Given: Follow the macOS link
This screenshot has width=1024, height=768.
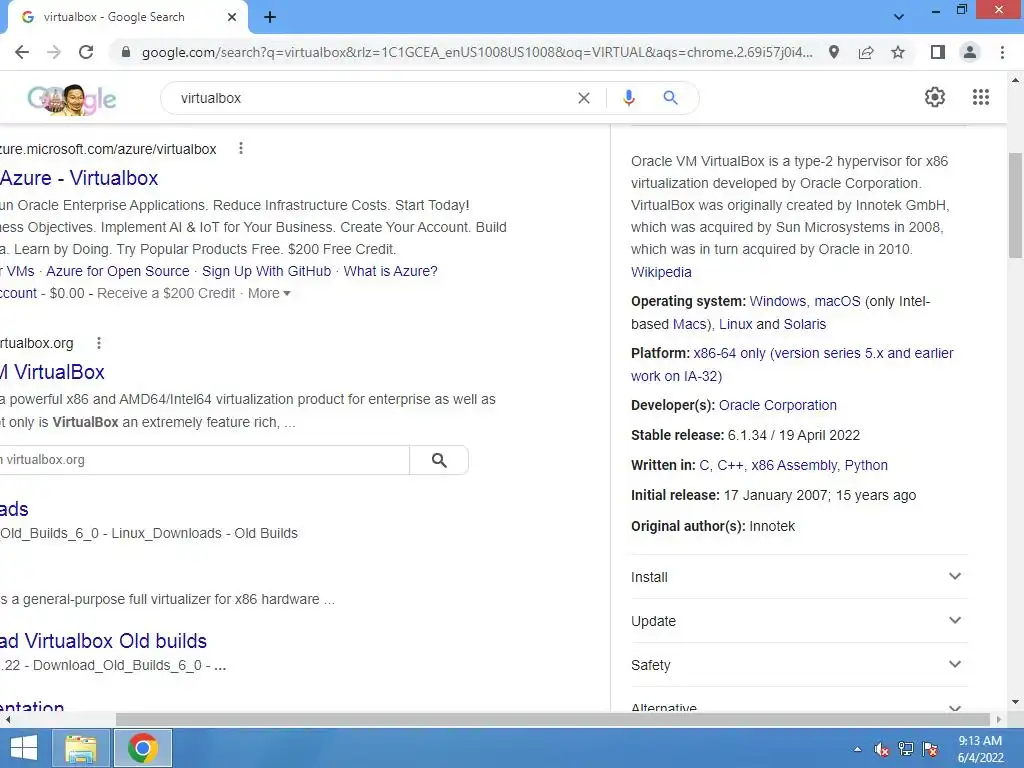Looking at the screenshot, I should point(837,301).
